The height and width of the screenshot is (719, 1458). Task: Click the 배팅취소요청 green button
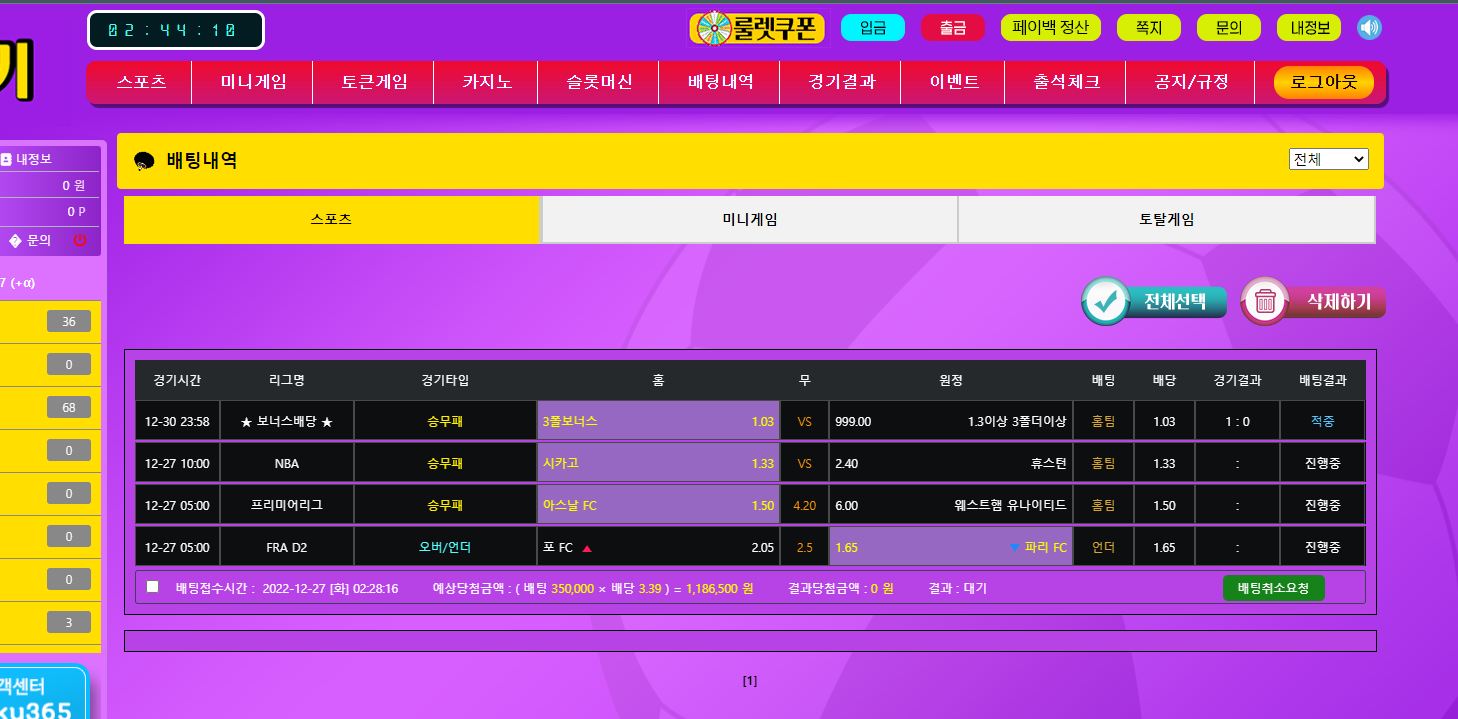(1273, 588)
